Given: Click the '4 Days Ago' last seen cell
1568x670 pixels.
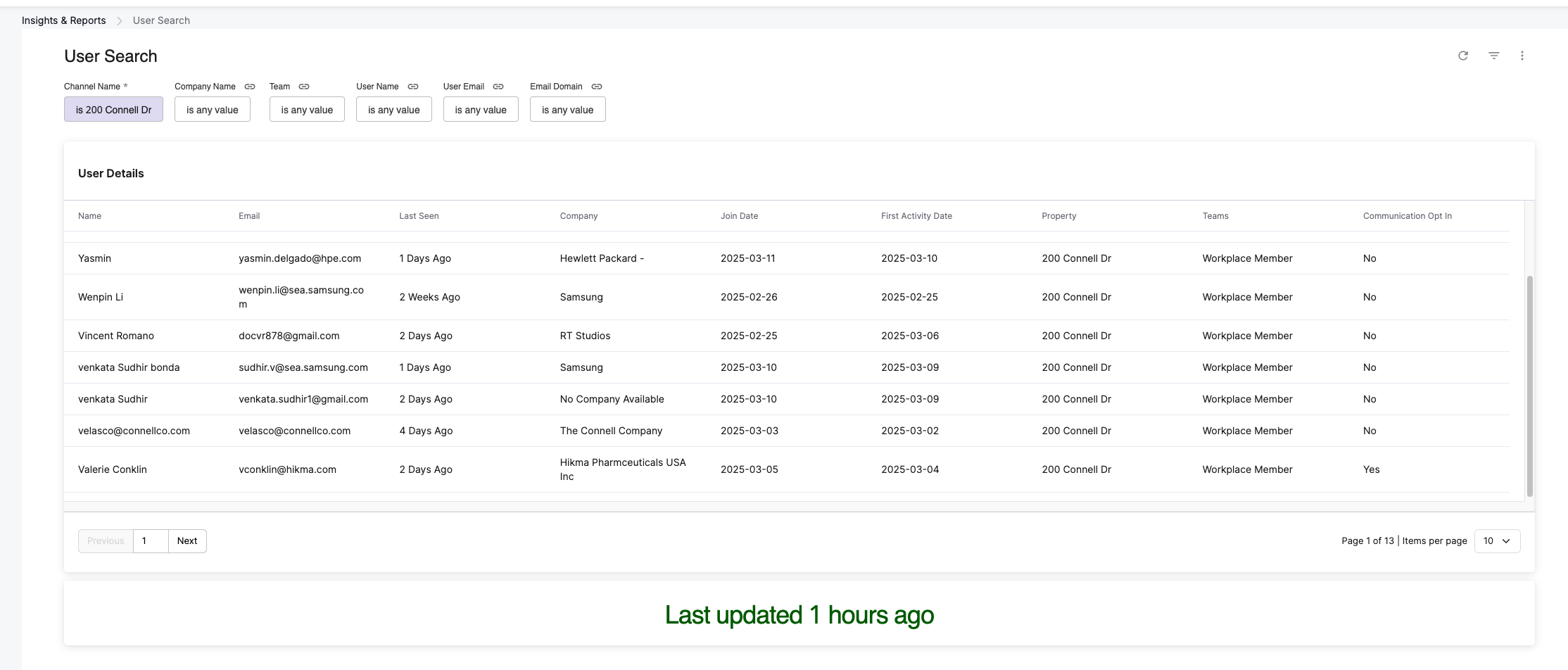Looking at the screenshot, I should (x=426, y=431).
